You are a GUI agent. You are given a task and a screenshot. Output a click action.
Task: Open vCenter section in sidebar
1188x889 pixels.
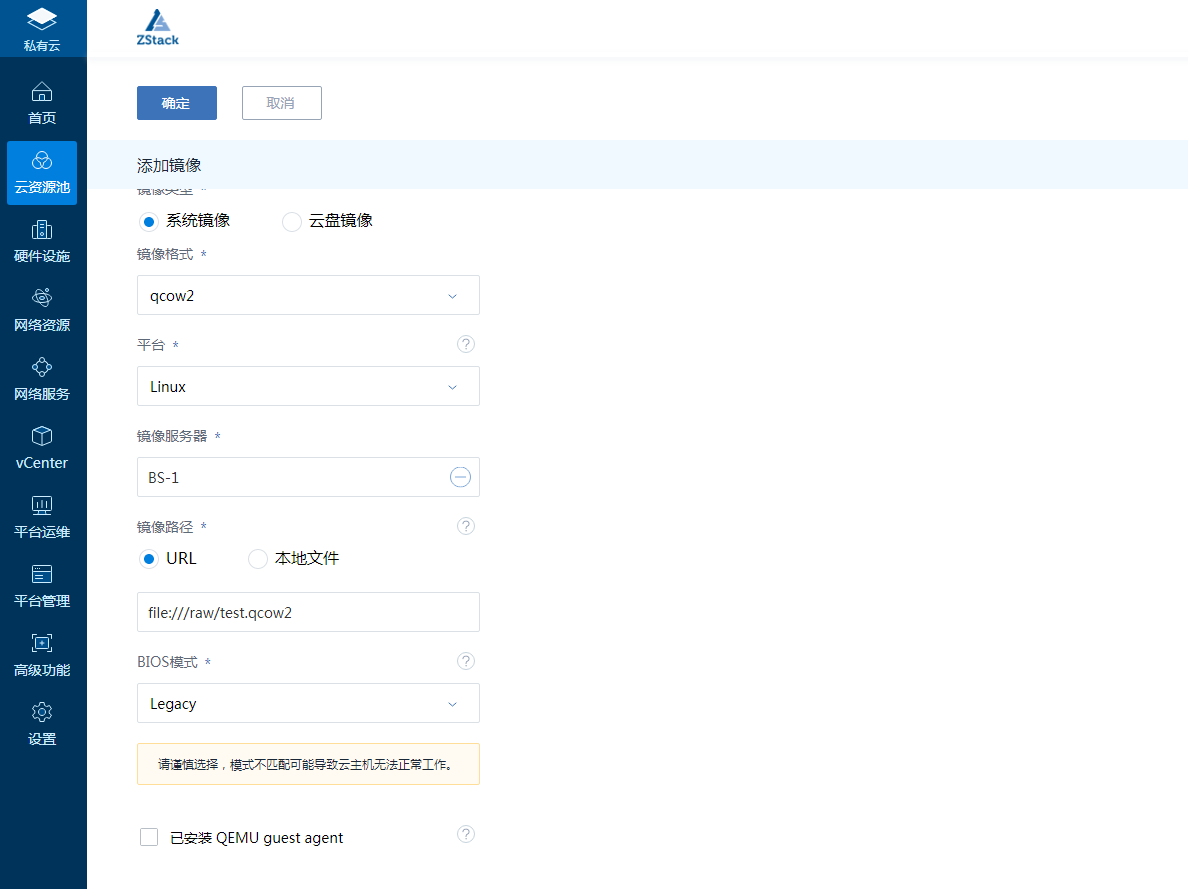coord(42,449)
